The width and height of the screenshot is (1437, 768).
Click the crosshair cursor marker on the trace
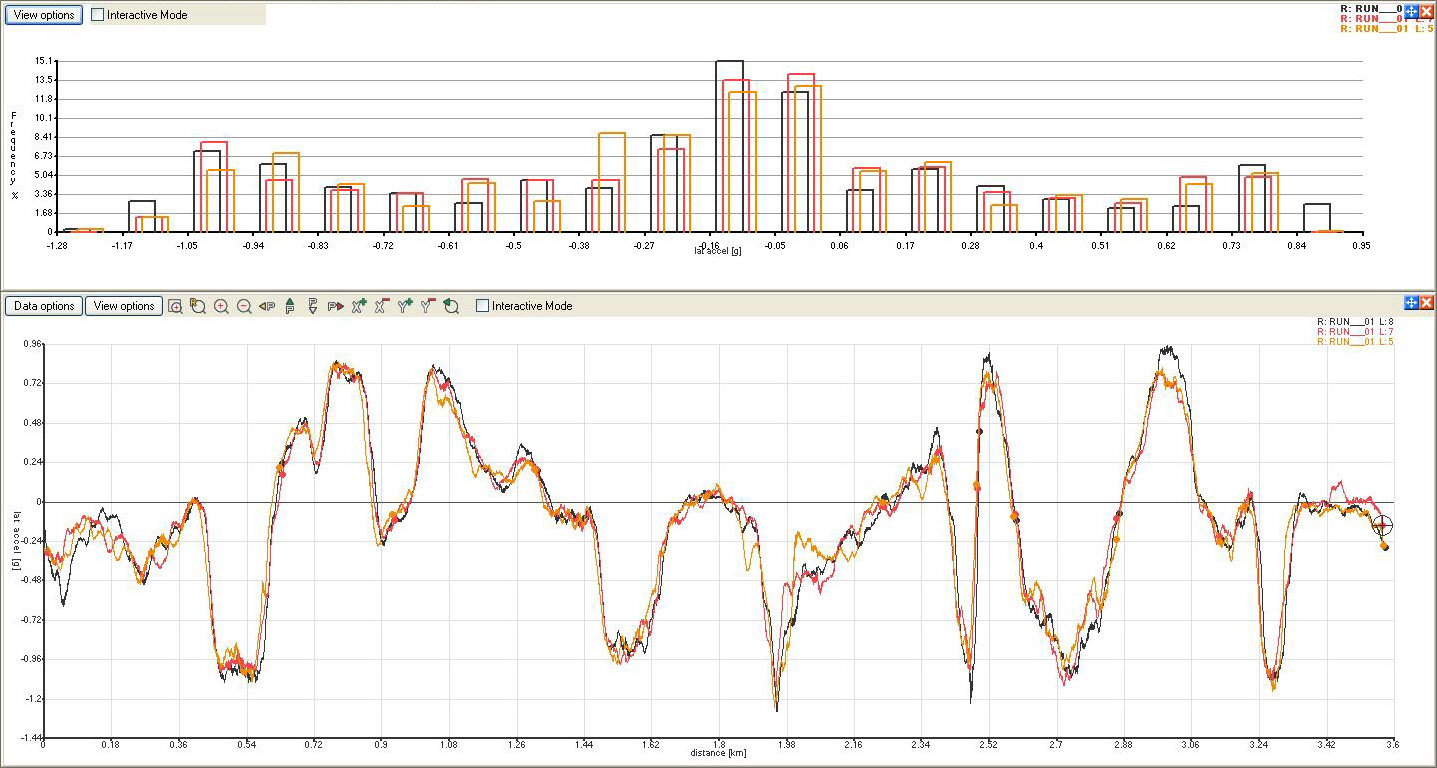1382,526
